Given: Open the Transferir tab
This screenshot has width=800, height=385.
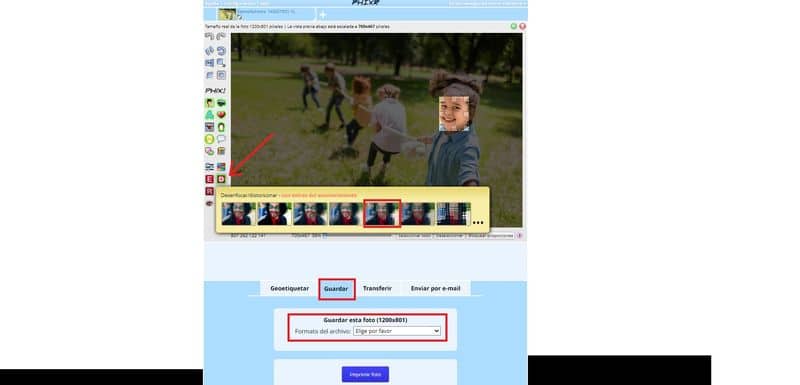Looking at the screenshot, I should [378, 288].
